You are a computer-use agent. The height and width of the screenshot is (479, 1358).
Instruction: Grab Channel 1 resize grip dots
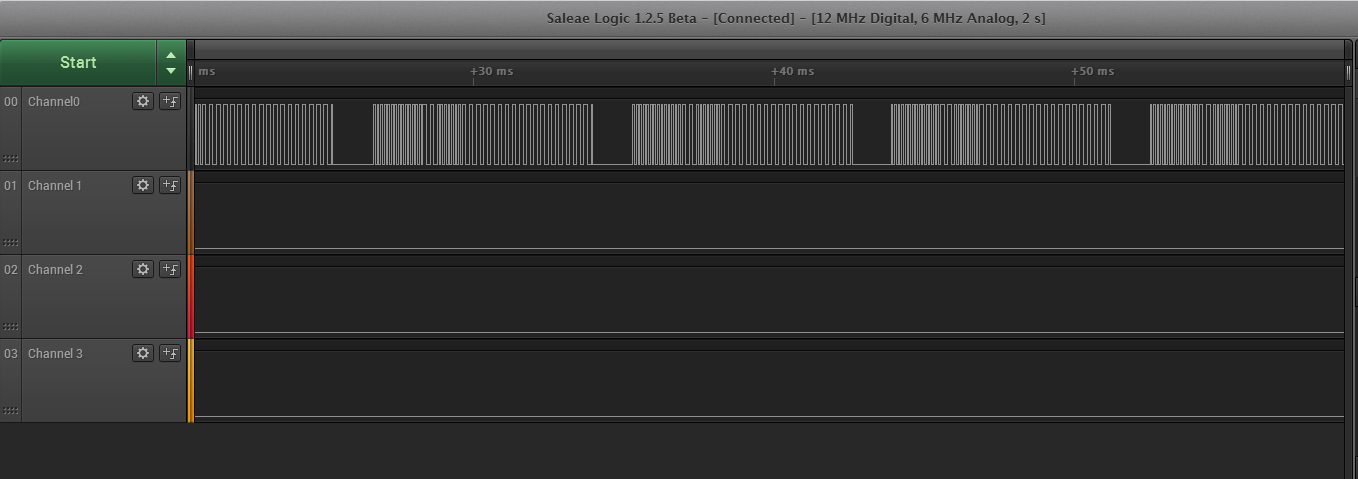point(11,242)
